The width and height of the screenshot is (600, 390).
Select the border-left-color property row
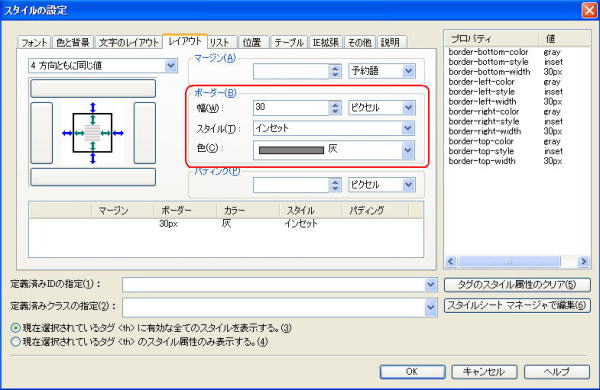pyautogui.click(x=518, y=82)
